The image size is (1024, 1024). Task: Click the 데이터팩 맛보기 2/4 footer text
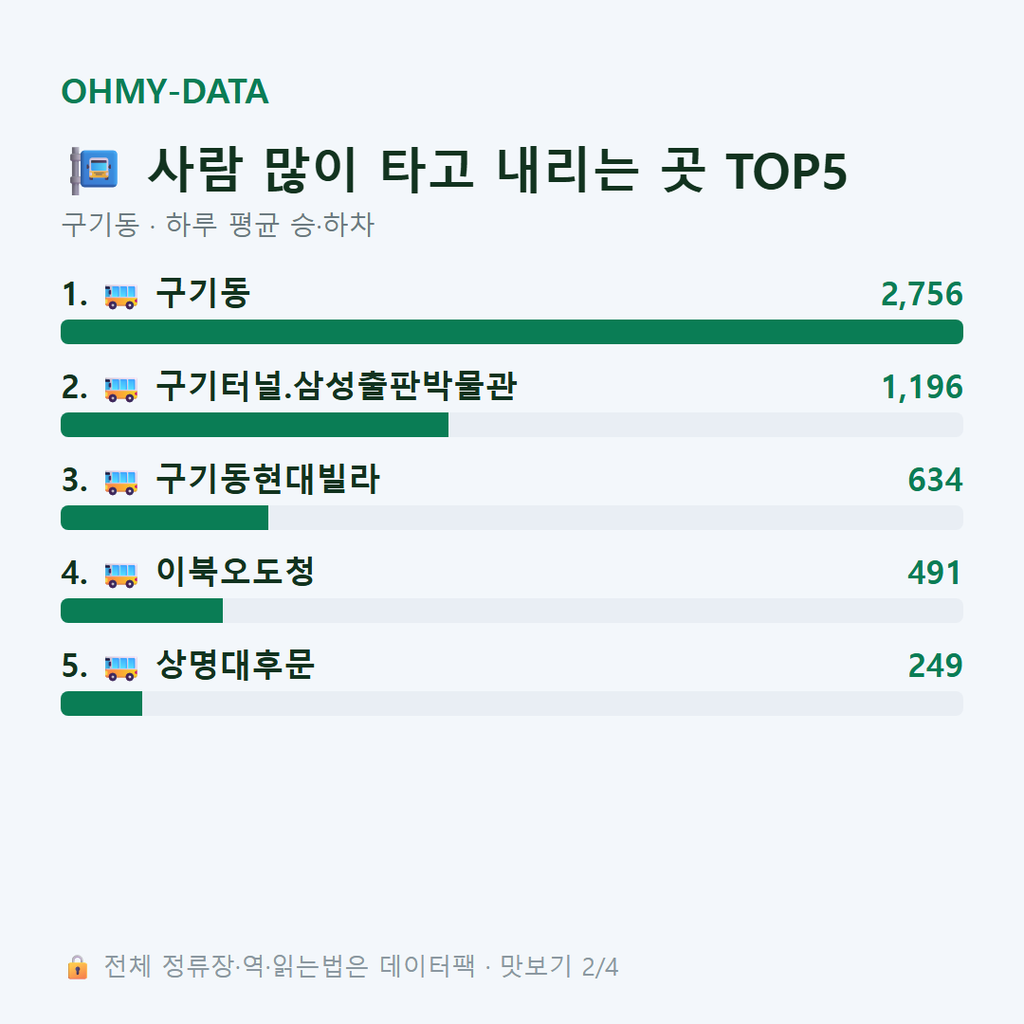coord(499,967)
